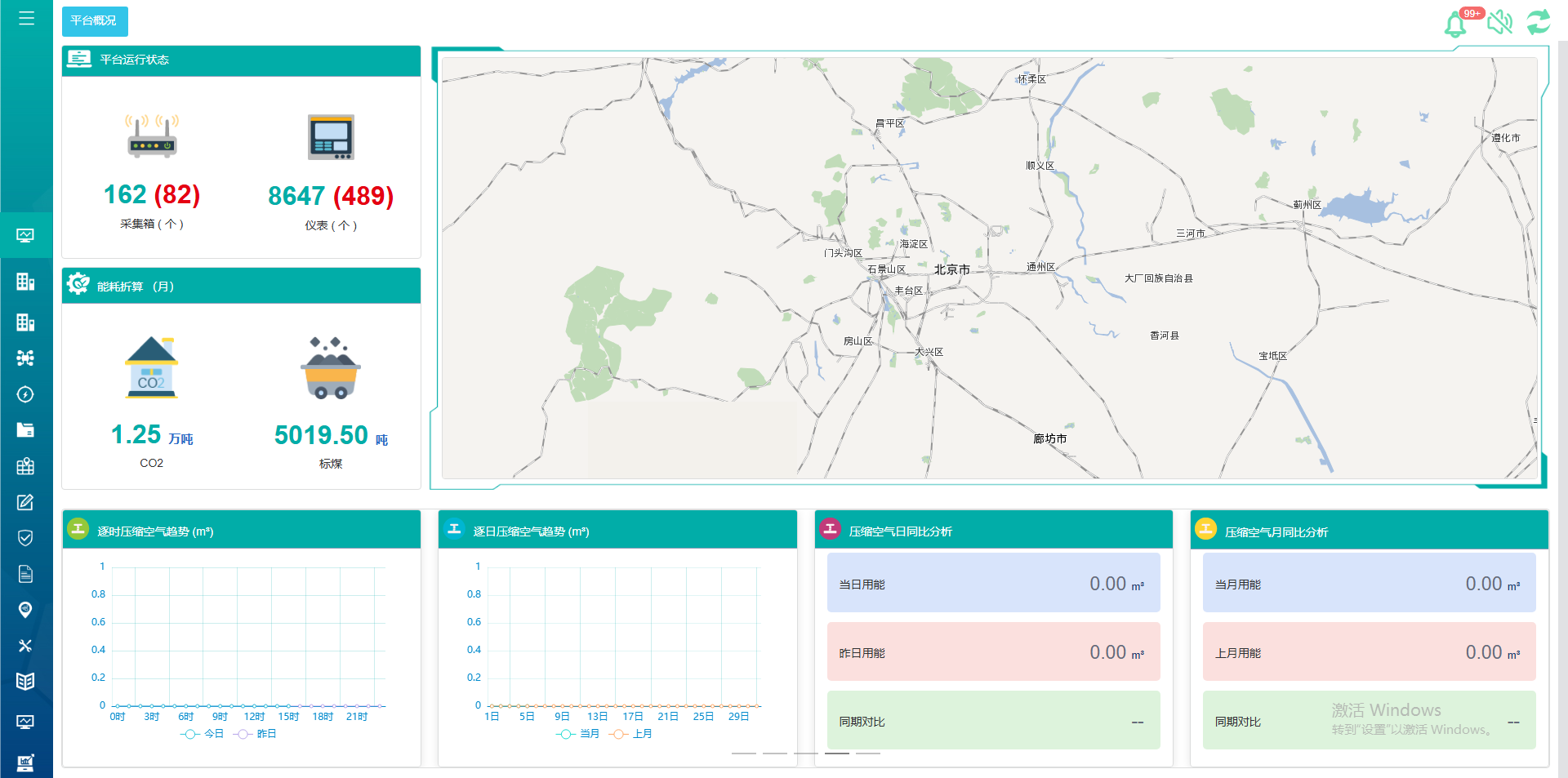Screen dimensions: 1568x778
Task: Toggle the 今日 series in hourly chart legend
Action: (x=203, y=734)
